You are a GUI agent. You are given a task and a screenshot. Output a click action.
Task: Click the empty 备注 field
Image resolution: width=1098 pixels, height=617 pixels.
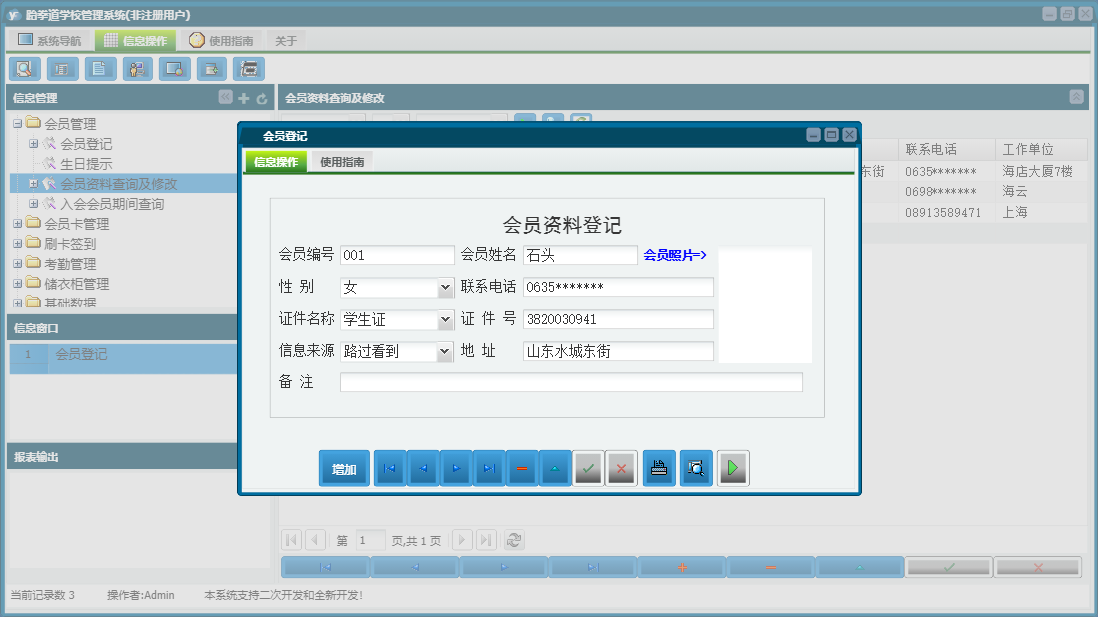pyautogui.click(x=571, y=382)
